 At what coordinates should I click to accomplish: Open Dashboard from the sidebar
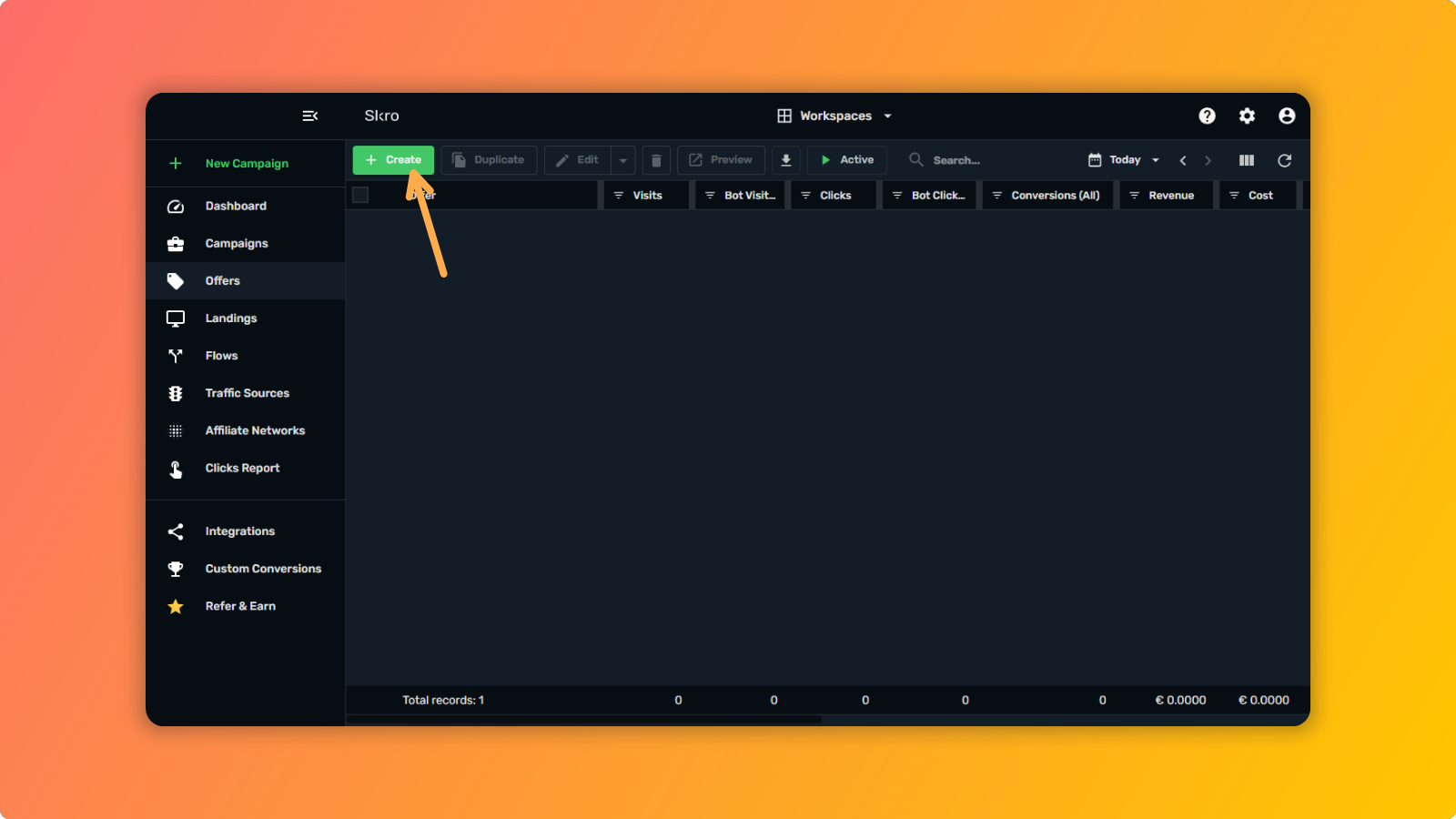(x=246, y=207)
